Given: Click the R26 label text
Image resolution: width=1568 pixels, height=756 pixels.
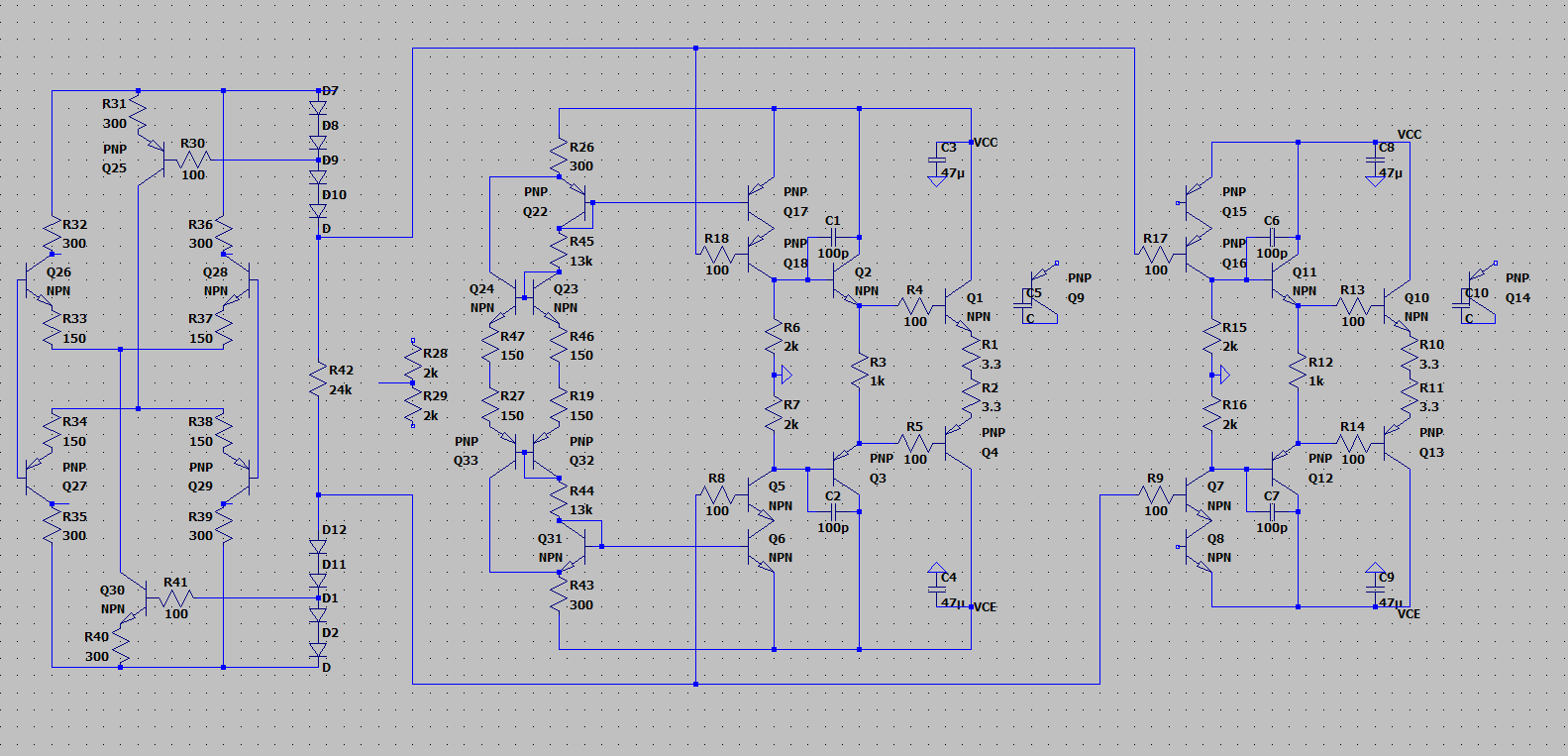Looking at the screenshot, I should (581, 147).
